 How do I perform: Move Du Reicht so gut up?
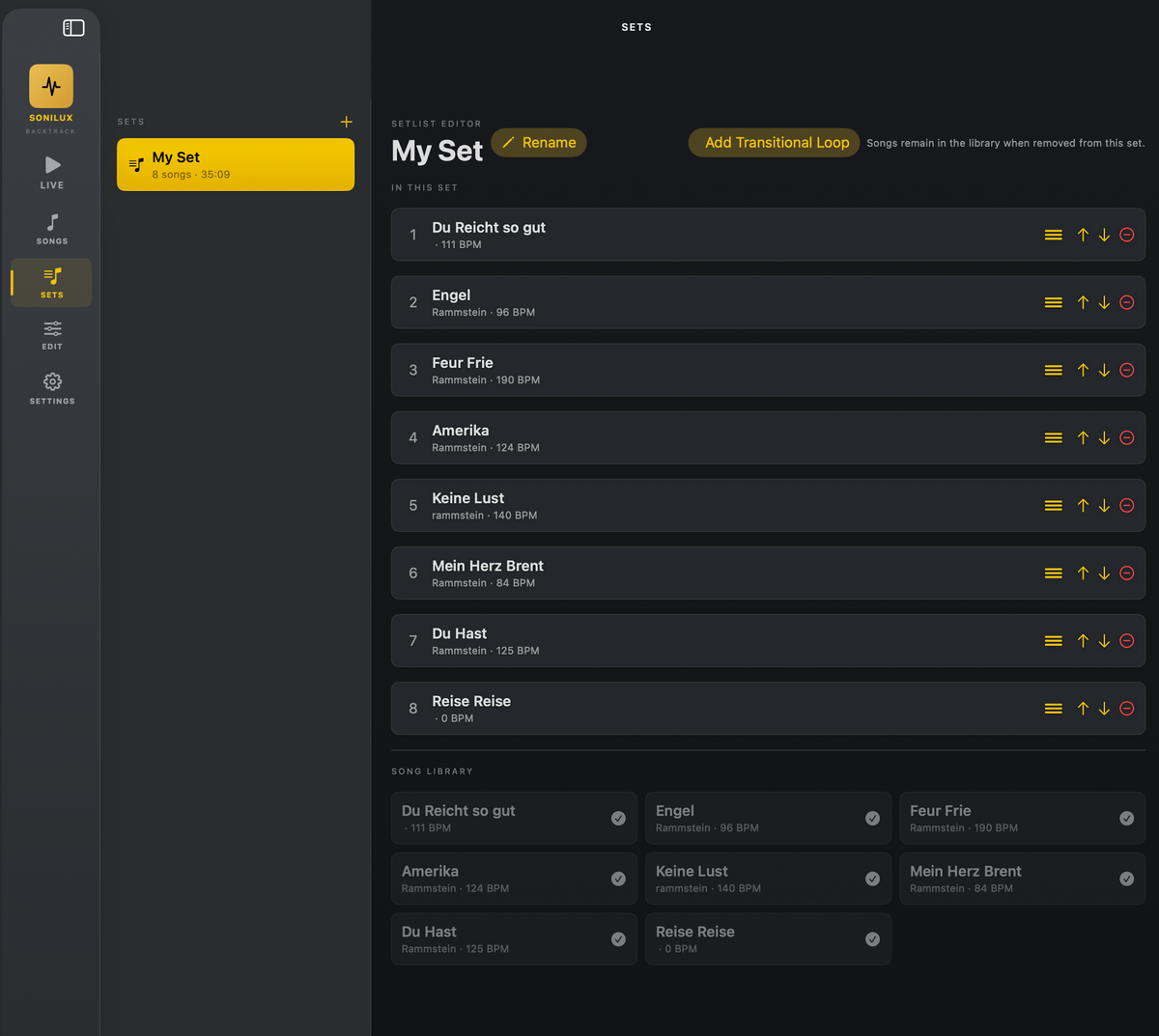(1083, 235)
